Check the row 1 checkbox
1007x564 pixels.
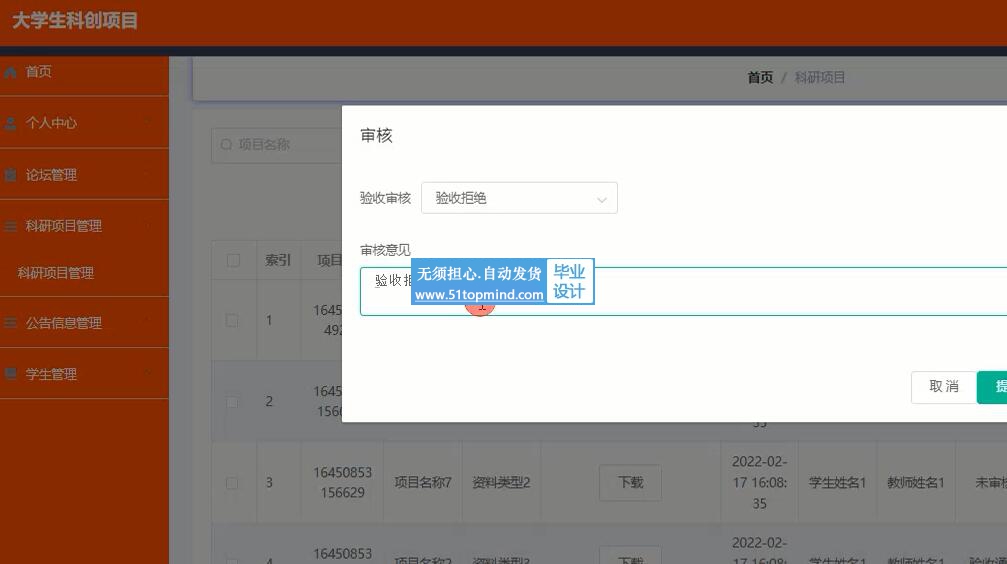(x=232, y=320)
